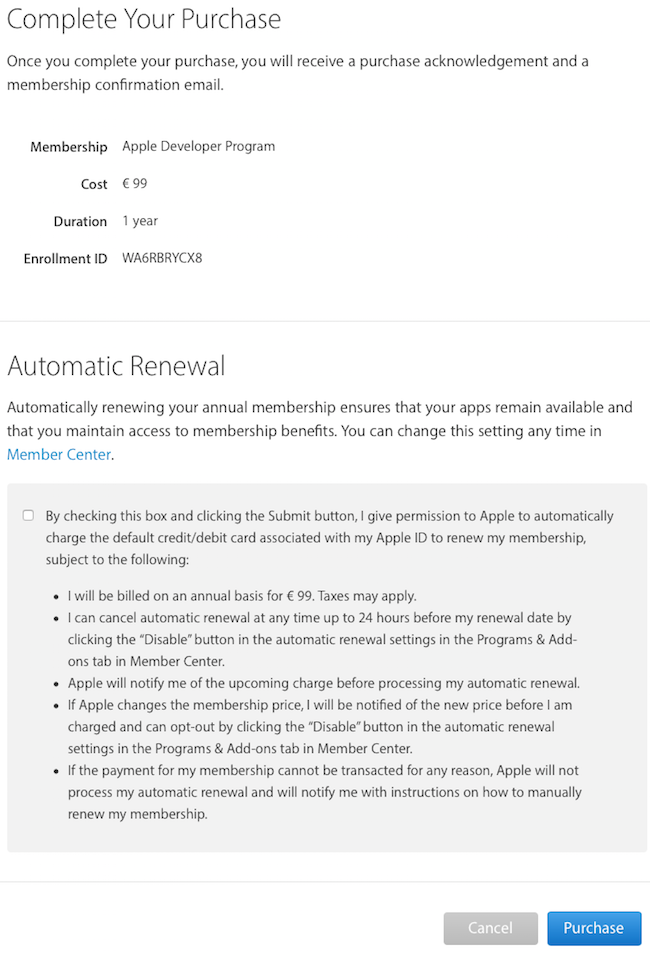
Task: Enable the automatic renewal permission checkbox
Action: 28,516
